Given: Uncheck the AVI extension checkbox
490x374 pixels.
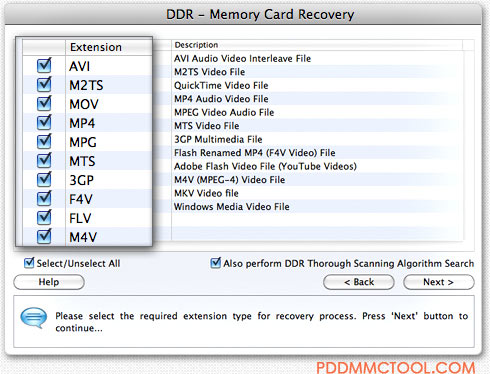Looking at the screenshot, I should click(44, 66).
